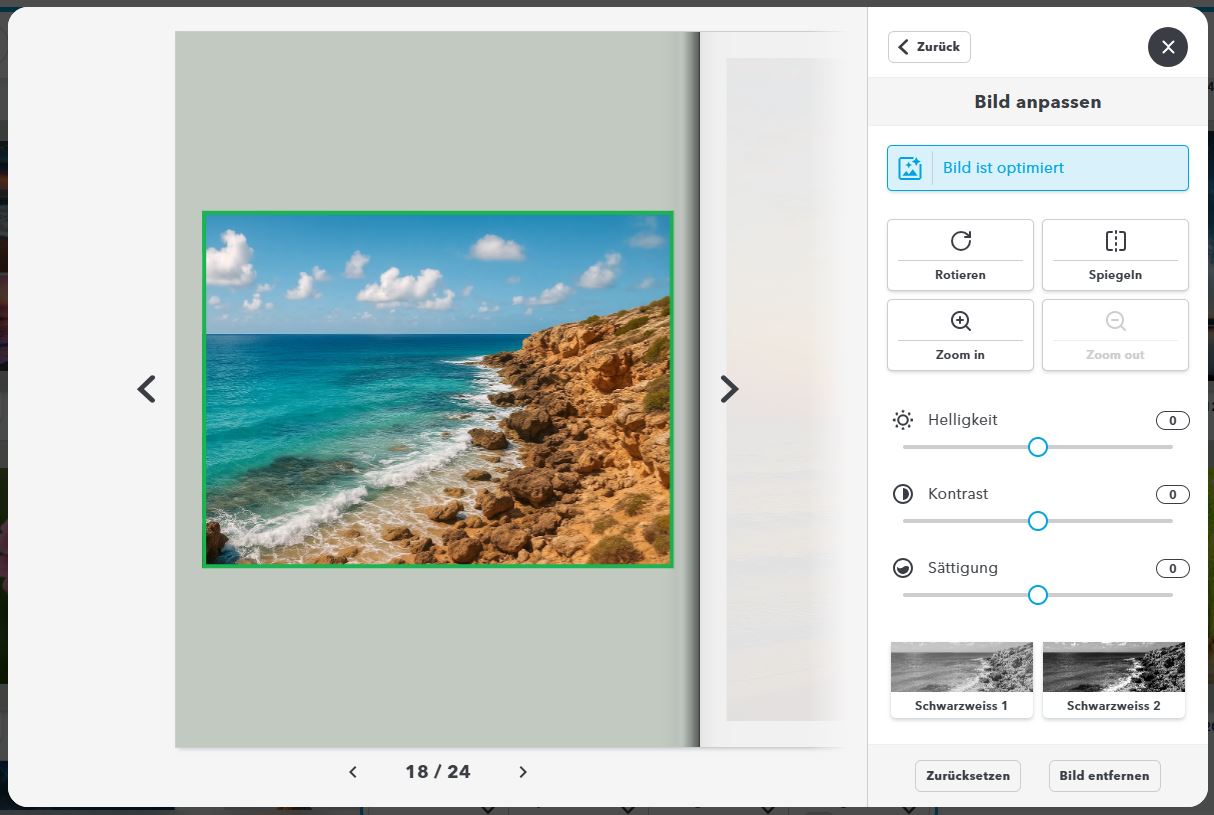This screenshot has height=815, width=1214.
Task: Go to the previous spread with the large left arrow
Action: coord(147,389)
